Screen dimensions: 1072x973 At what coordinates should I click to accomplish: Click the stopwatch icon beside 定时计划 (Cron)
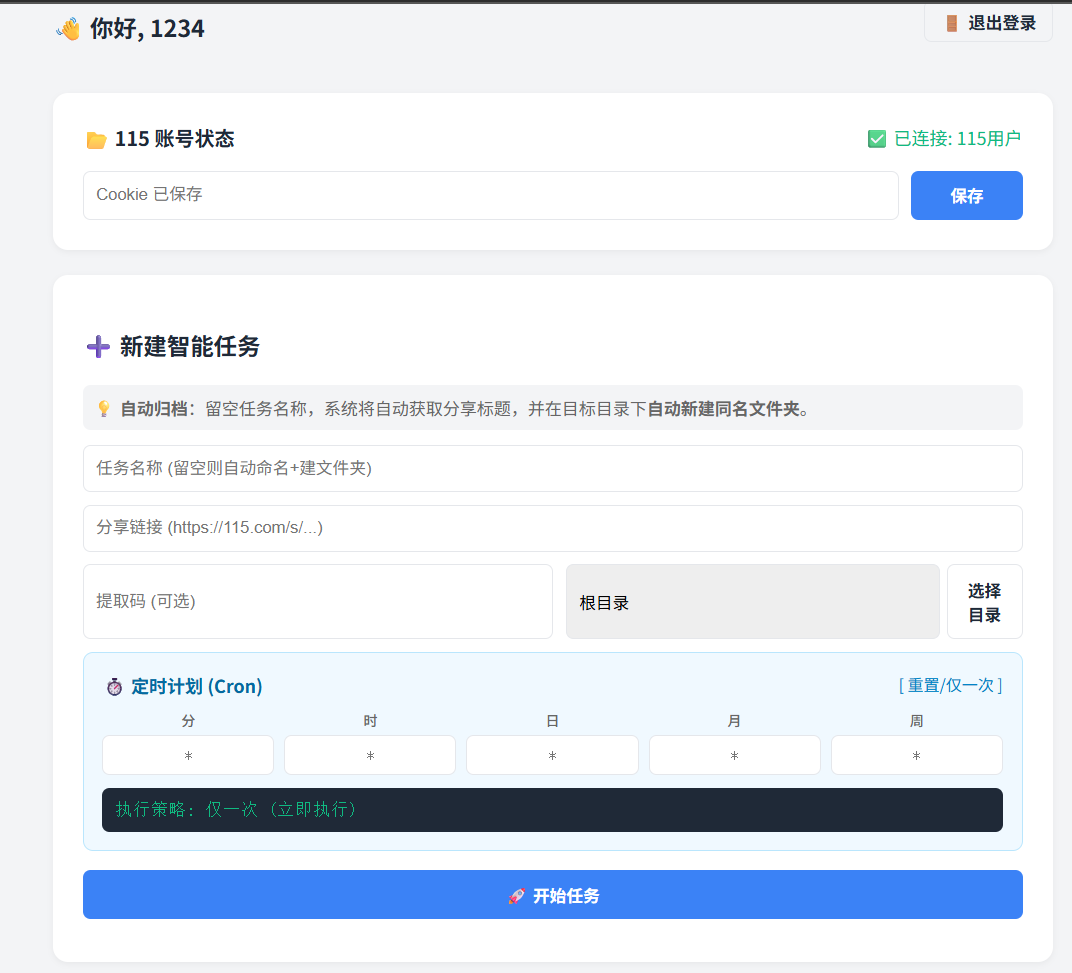click(115, 687)
